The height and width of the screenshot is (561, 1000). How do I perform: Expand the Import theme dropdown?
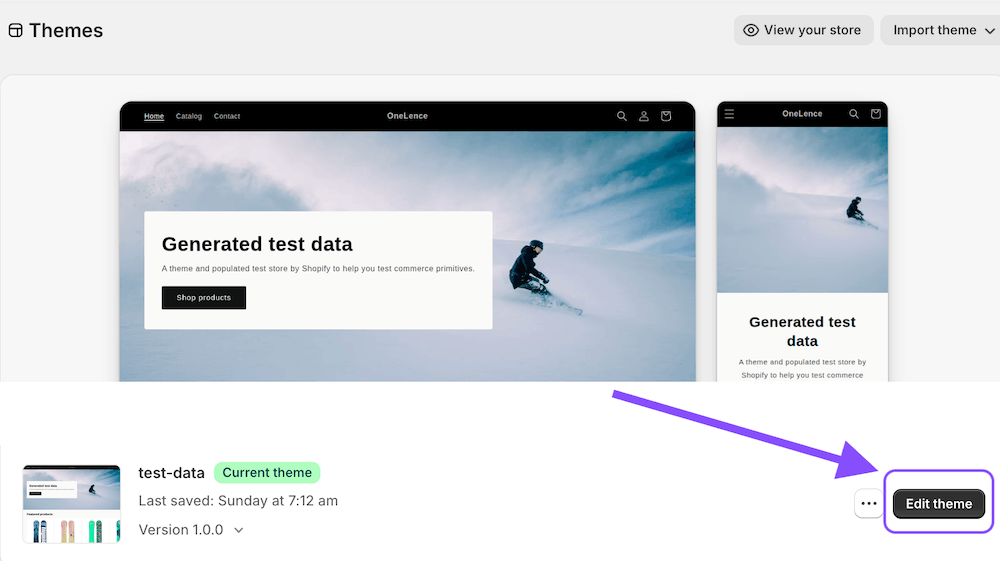[988, 31]
